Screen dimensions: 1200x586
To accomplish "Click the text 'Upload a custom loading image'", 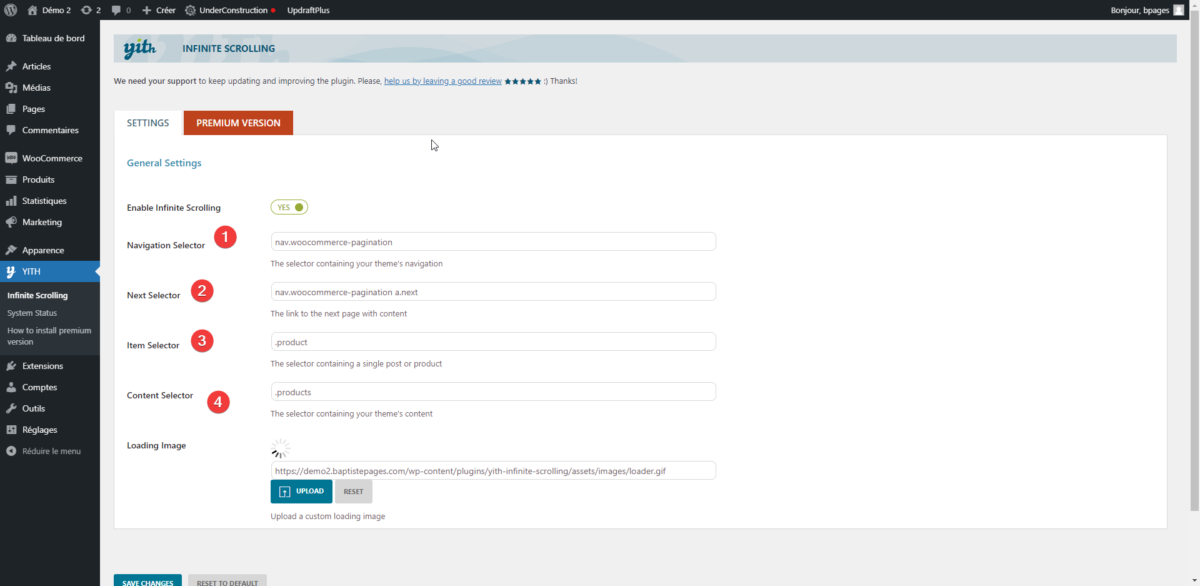I will pyautogui.click(x=328, y=516).
